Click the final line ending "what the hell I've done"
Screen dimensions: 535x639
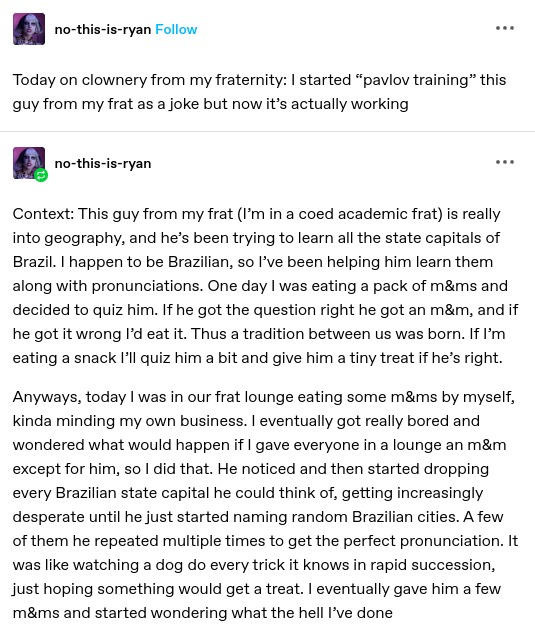tap(203, 613)
